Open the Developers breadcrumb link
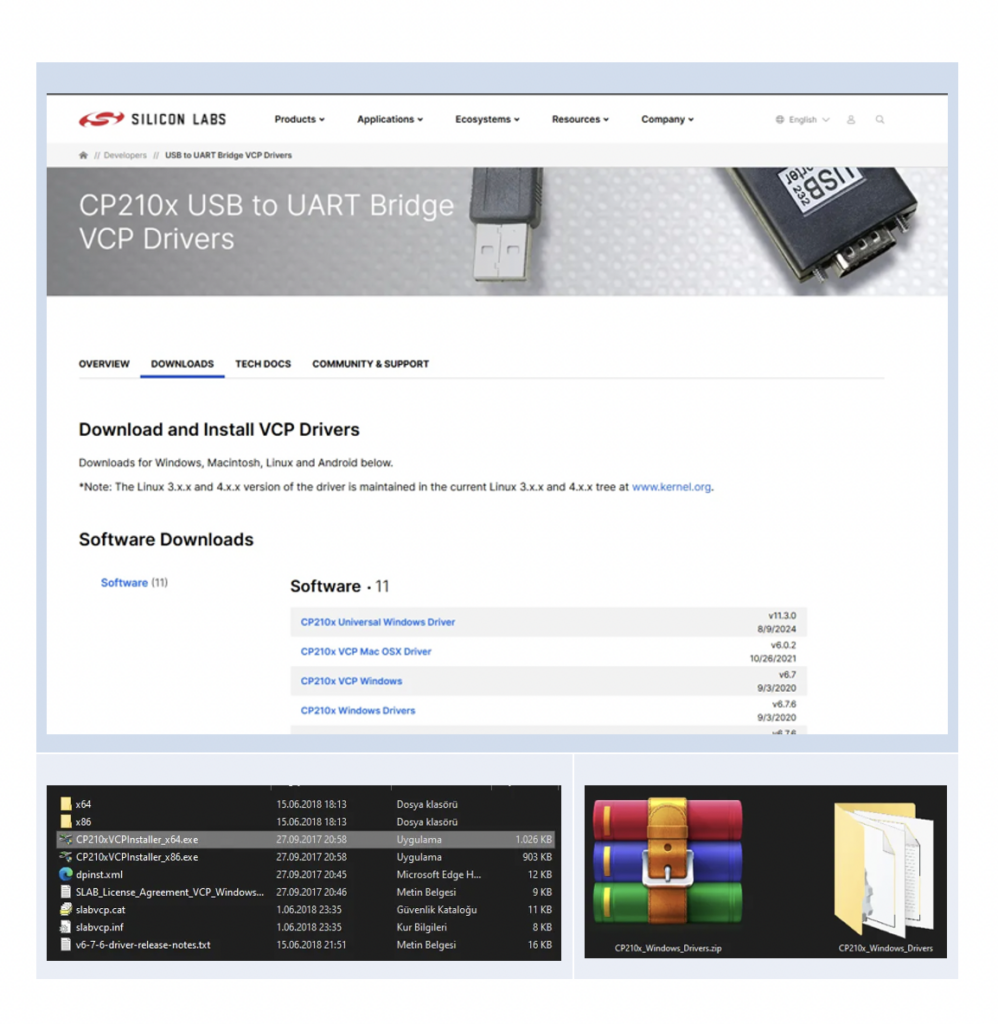 click(125, 155)
